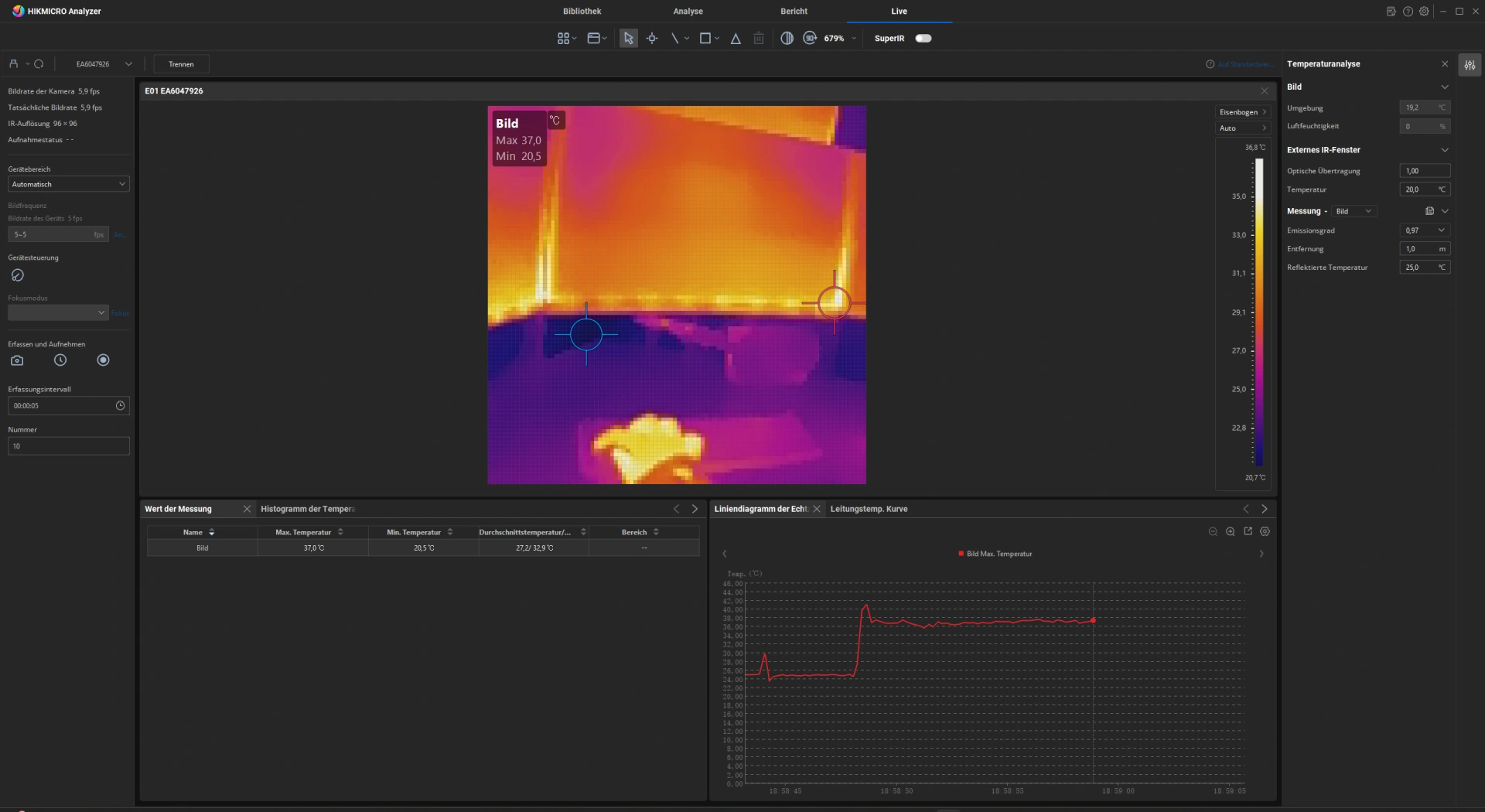Open the Histogramm der Temperatur tab
1485x812 pixels.
(x=307, y=509)
